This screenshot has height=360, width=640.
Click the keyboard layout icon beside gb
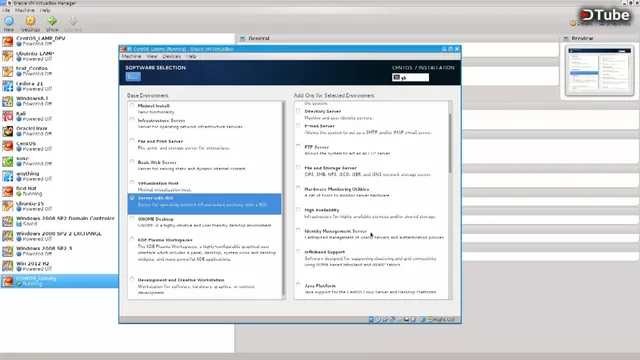(396, 77)
